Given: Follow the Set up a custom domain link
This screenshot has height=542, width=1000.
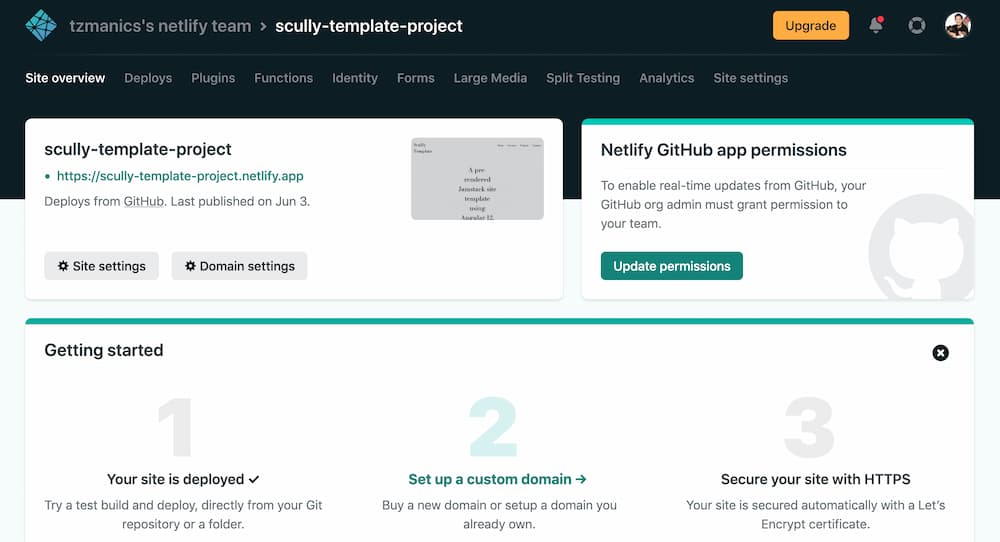Looking at the screenshot, I should pyautogui.click(x=497, y=479).
